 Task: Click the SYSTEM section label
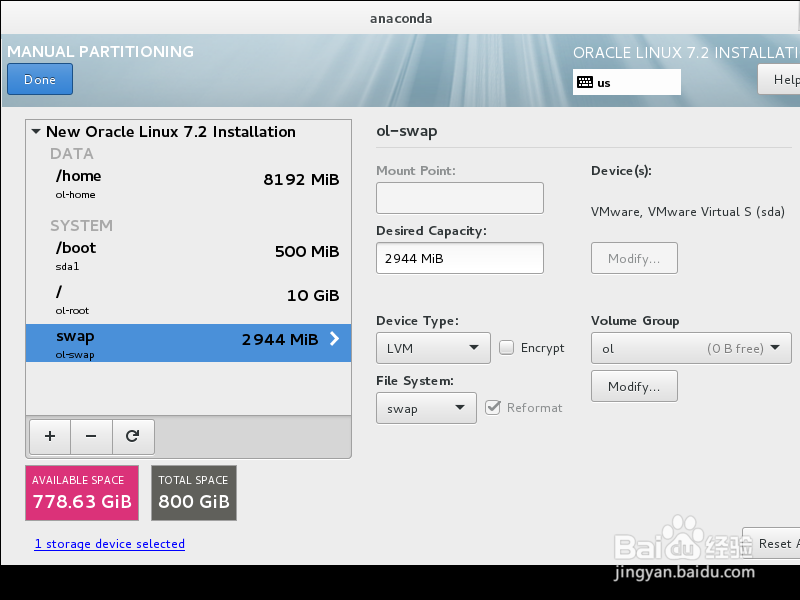[x=82, y=226]
